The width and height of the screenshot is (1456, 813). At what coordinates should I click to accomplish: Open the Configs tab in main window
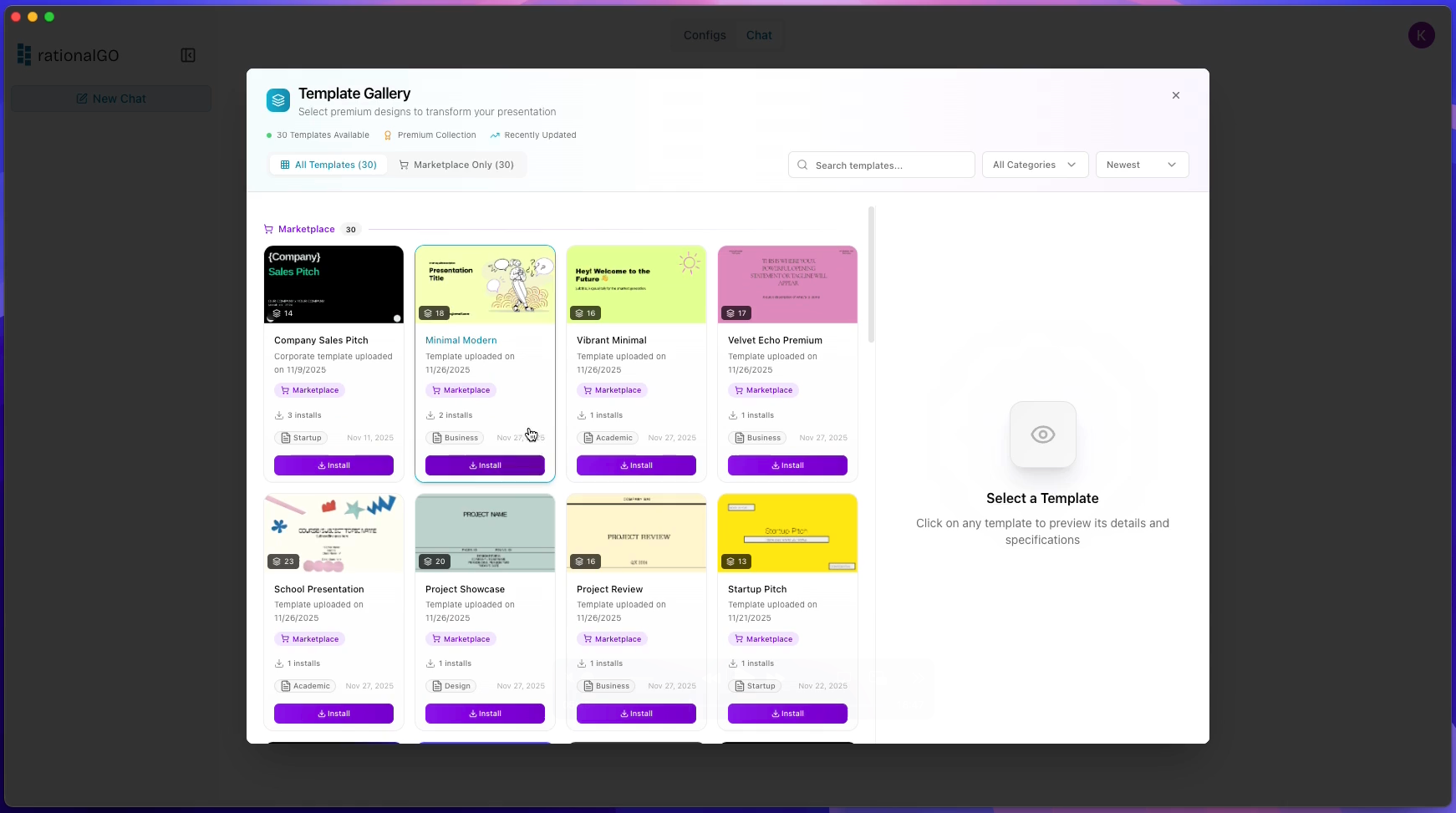point(705,35)
